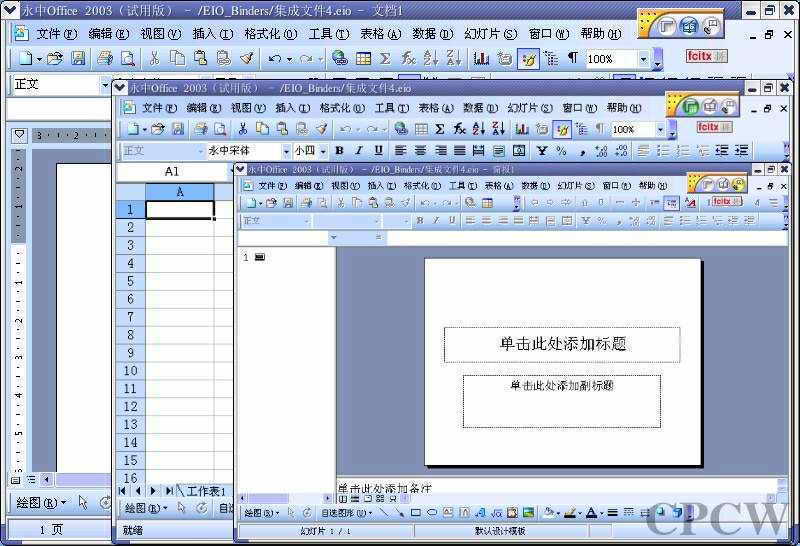Screen dimensions: 800x546
Task: Toggle Bold in the spreadsheet formatting toolbar
Action: coord(339,151)
